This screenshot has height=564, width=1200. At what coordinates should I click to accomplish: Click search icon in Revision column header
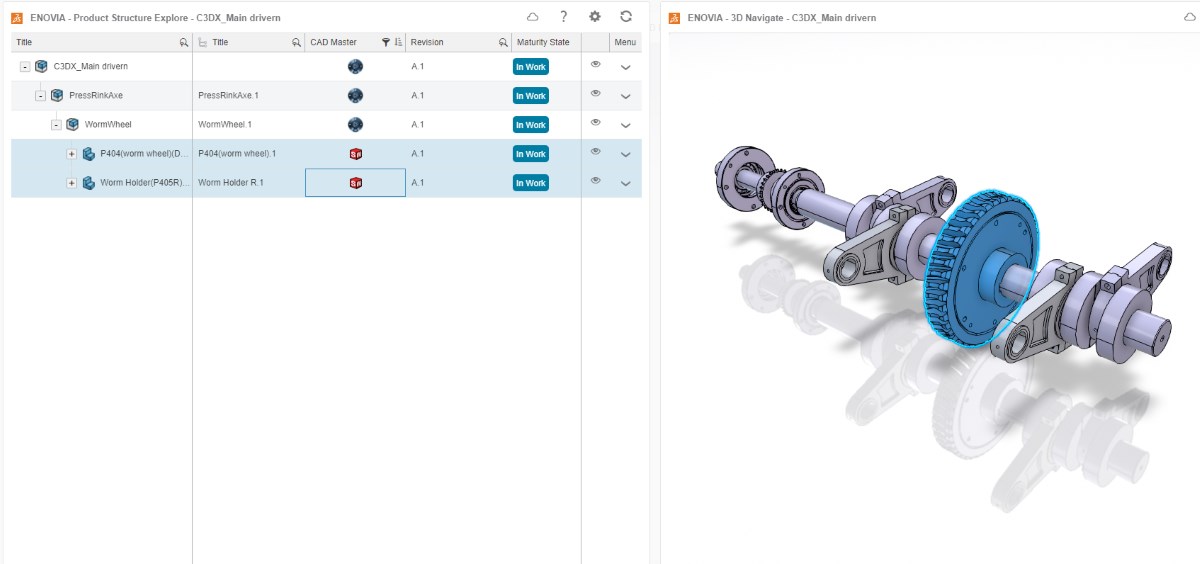[503, 42]
